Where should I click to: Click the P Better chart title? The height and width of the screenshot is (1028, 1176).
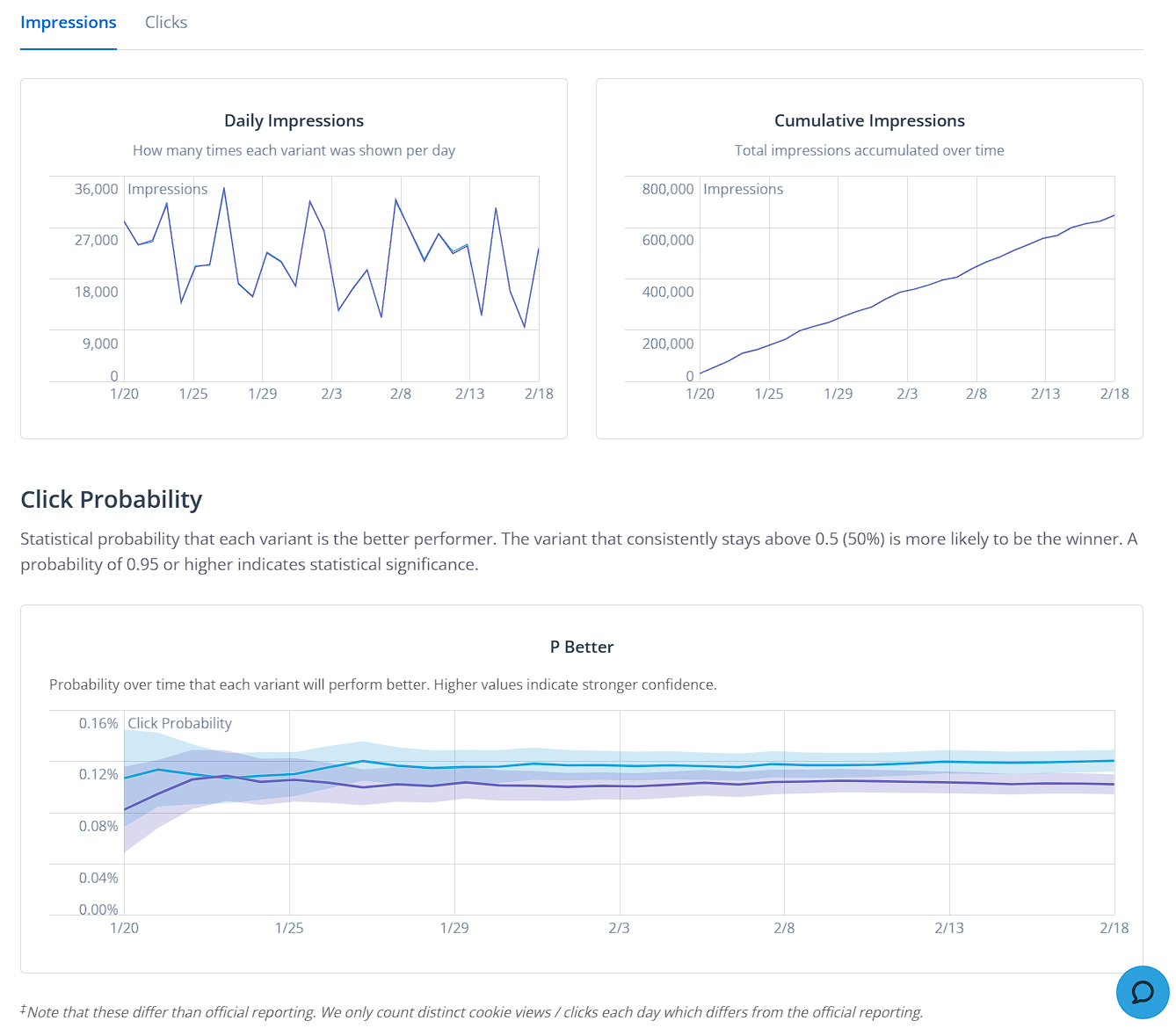pyautogui.click(x=581, y=648)
